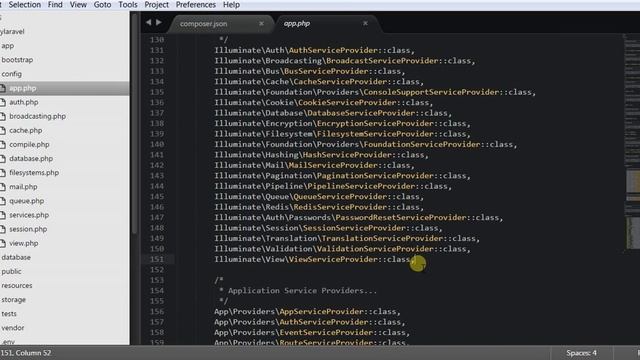Open the Find menu
640x360 pixels.
click(55, 5)
